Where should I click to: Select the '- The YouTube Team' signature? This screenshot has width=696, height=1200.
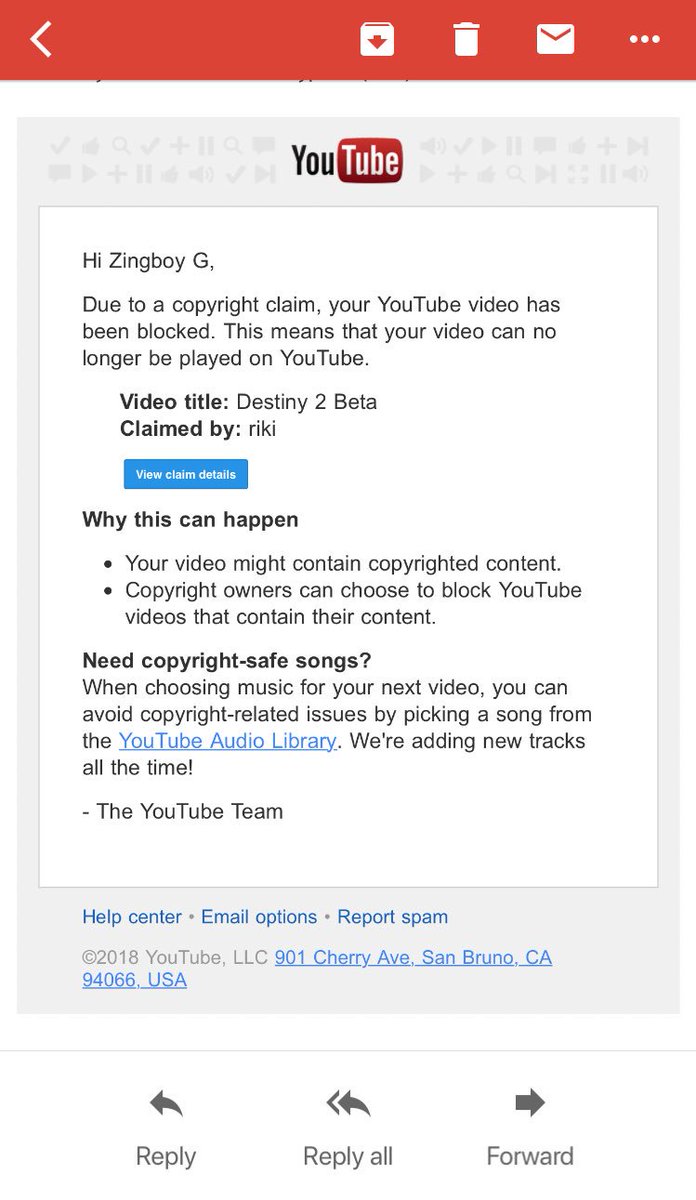[x=182, y=812]
